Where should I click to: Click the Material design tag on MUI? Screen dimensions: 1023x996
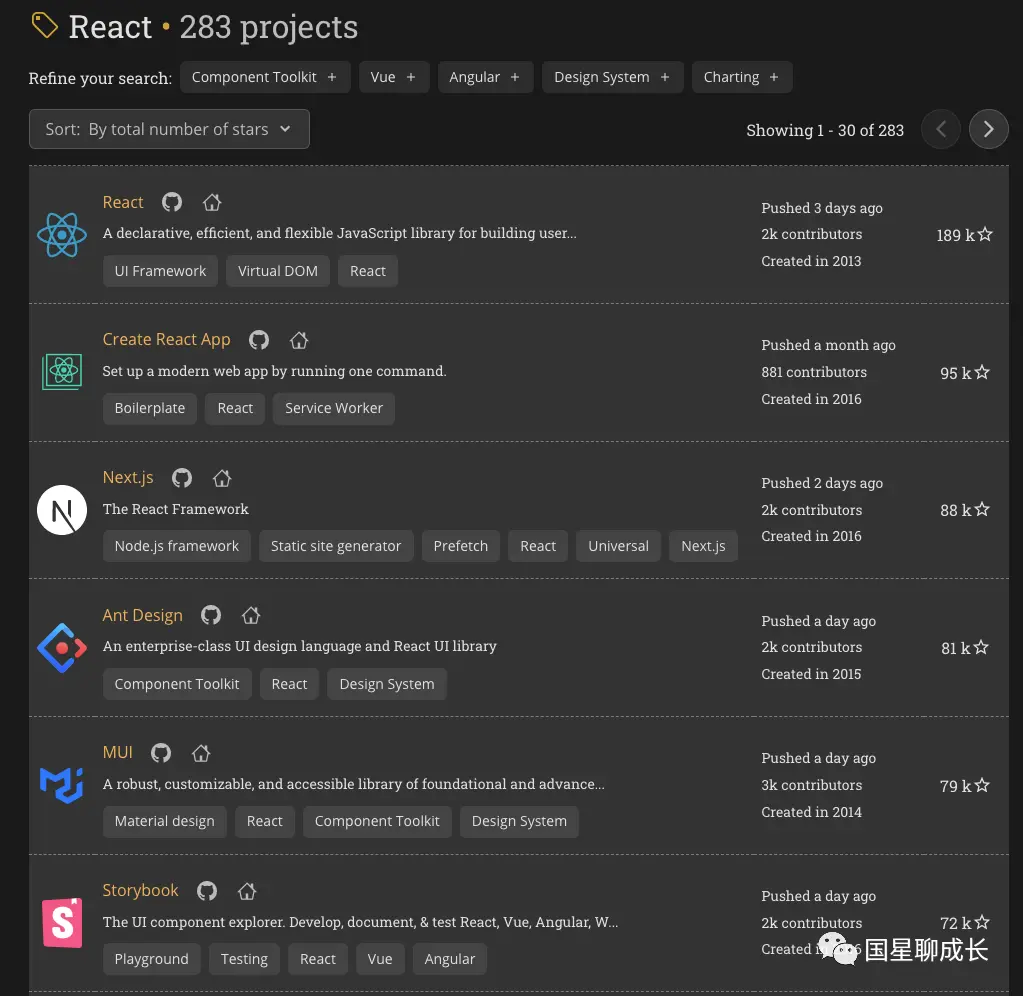164,821
